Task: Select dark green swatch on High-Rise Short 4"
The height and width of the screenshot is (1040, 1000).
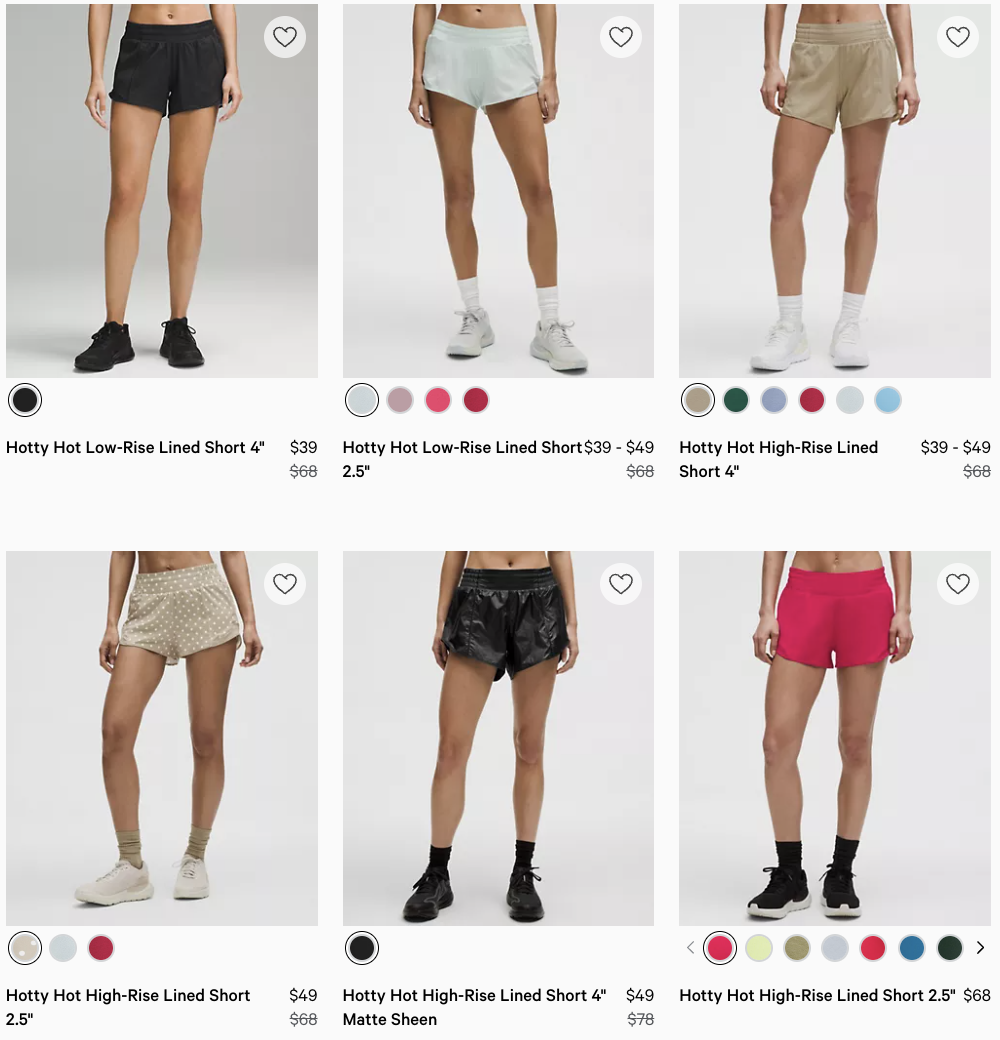Action: (736, 401)
